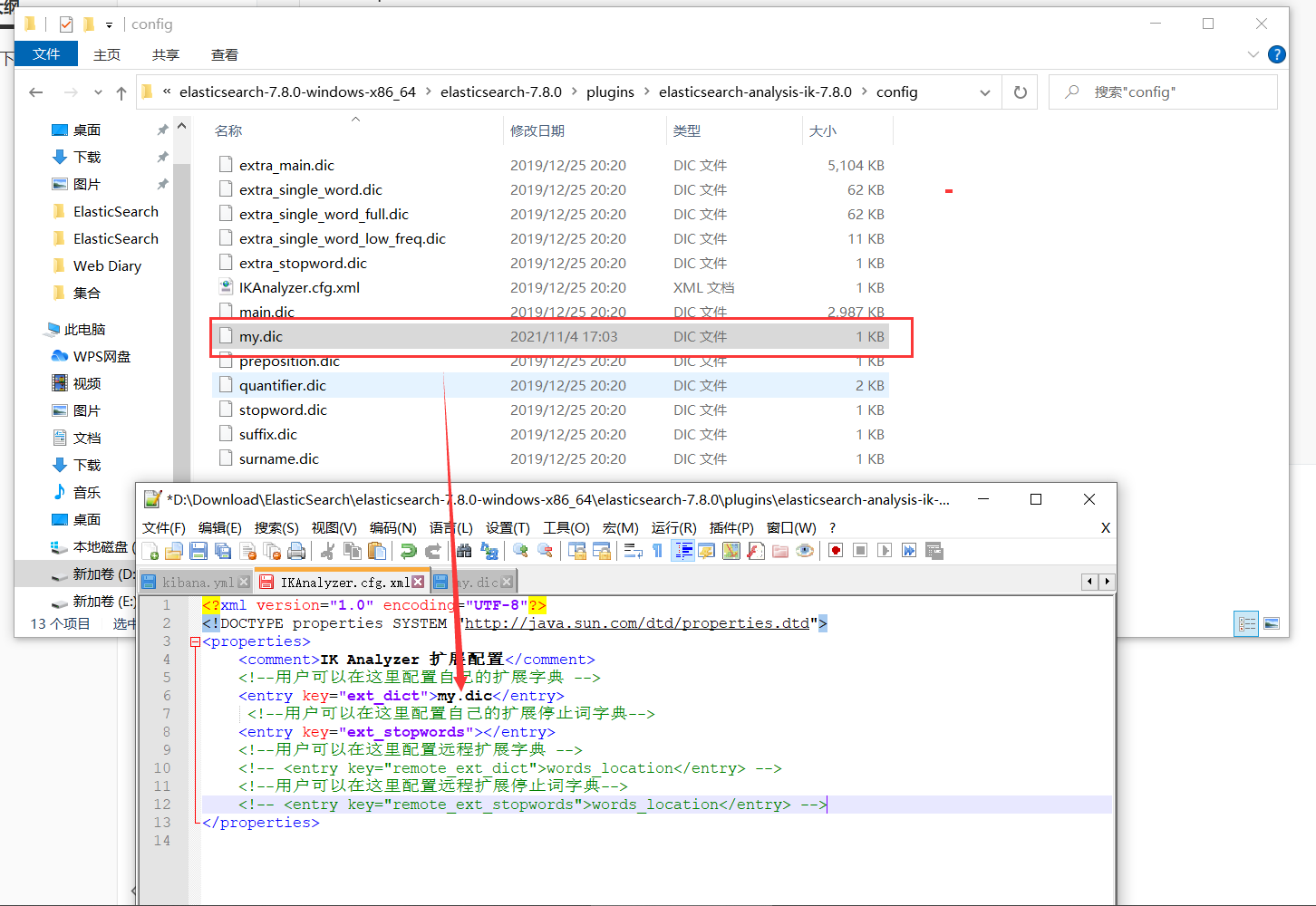The width and height of the screenshot is (1316, 906).
Task: Collapse the properties fold marker on line 3
Action: (195, 641)
